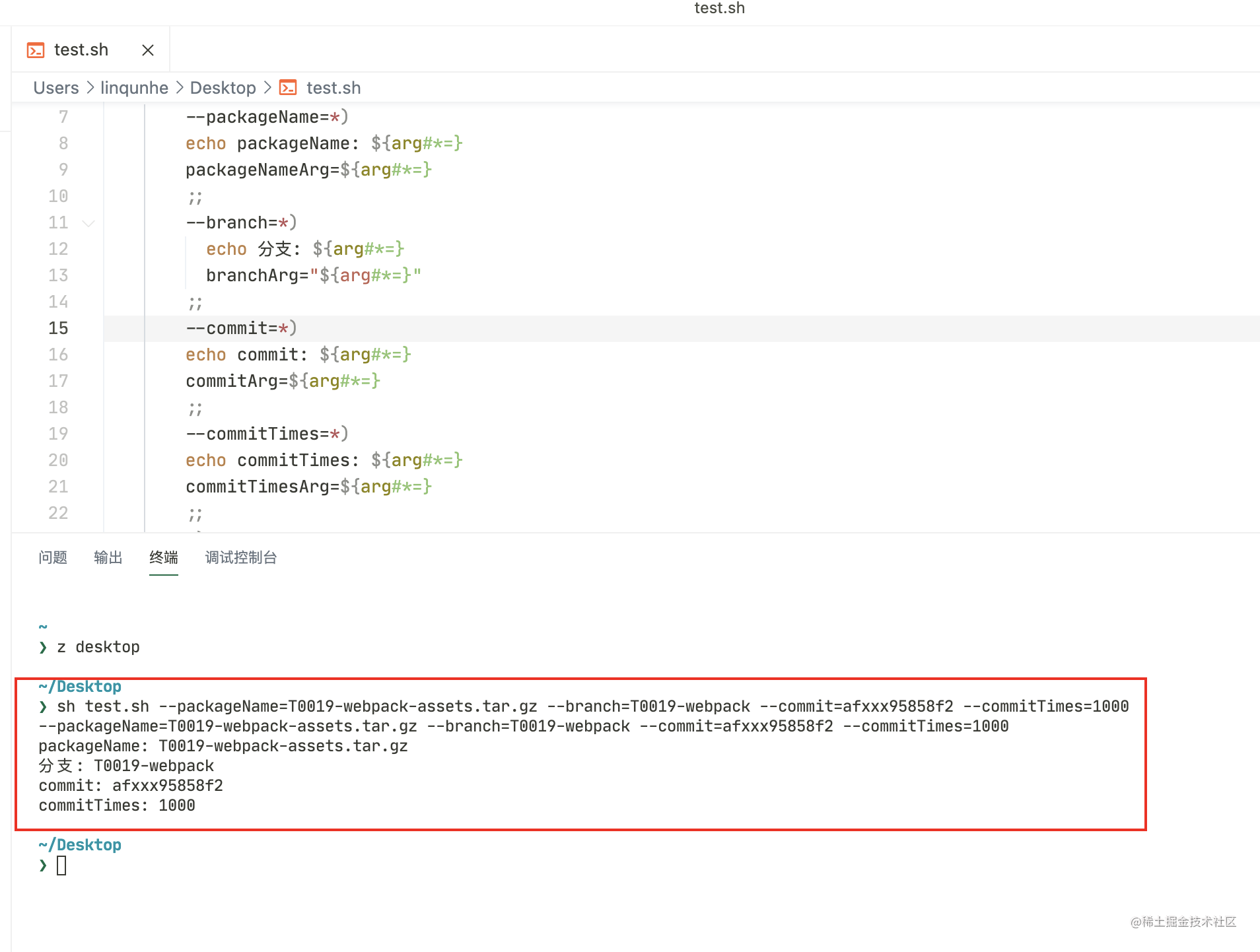Click the commitTimesArg assignment line

309,487
